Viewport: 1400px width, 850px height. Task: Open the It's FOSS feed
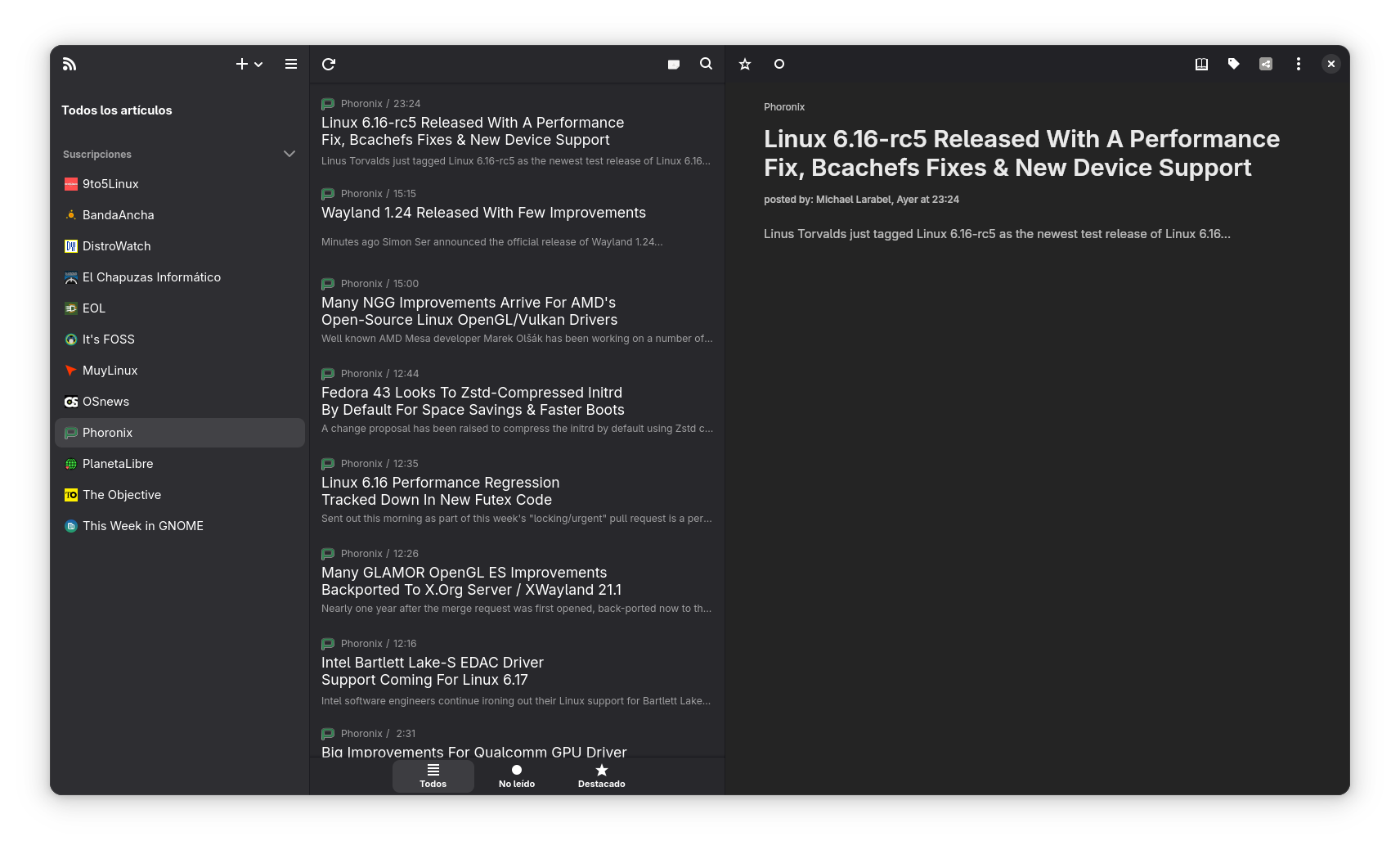pyautogui.click(x=180, y=340)
